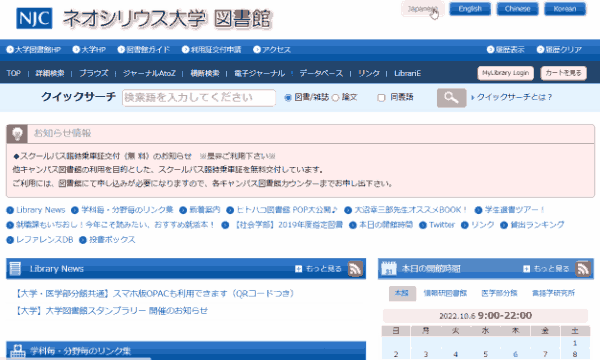Viewport: 600px width, 360px height.
Task: Open スマホ版OPACも利用できます news item
Action: (x=155, y=294)
